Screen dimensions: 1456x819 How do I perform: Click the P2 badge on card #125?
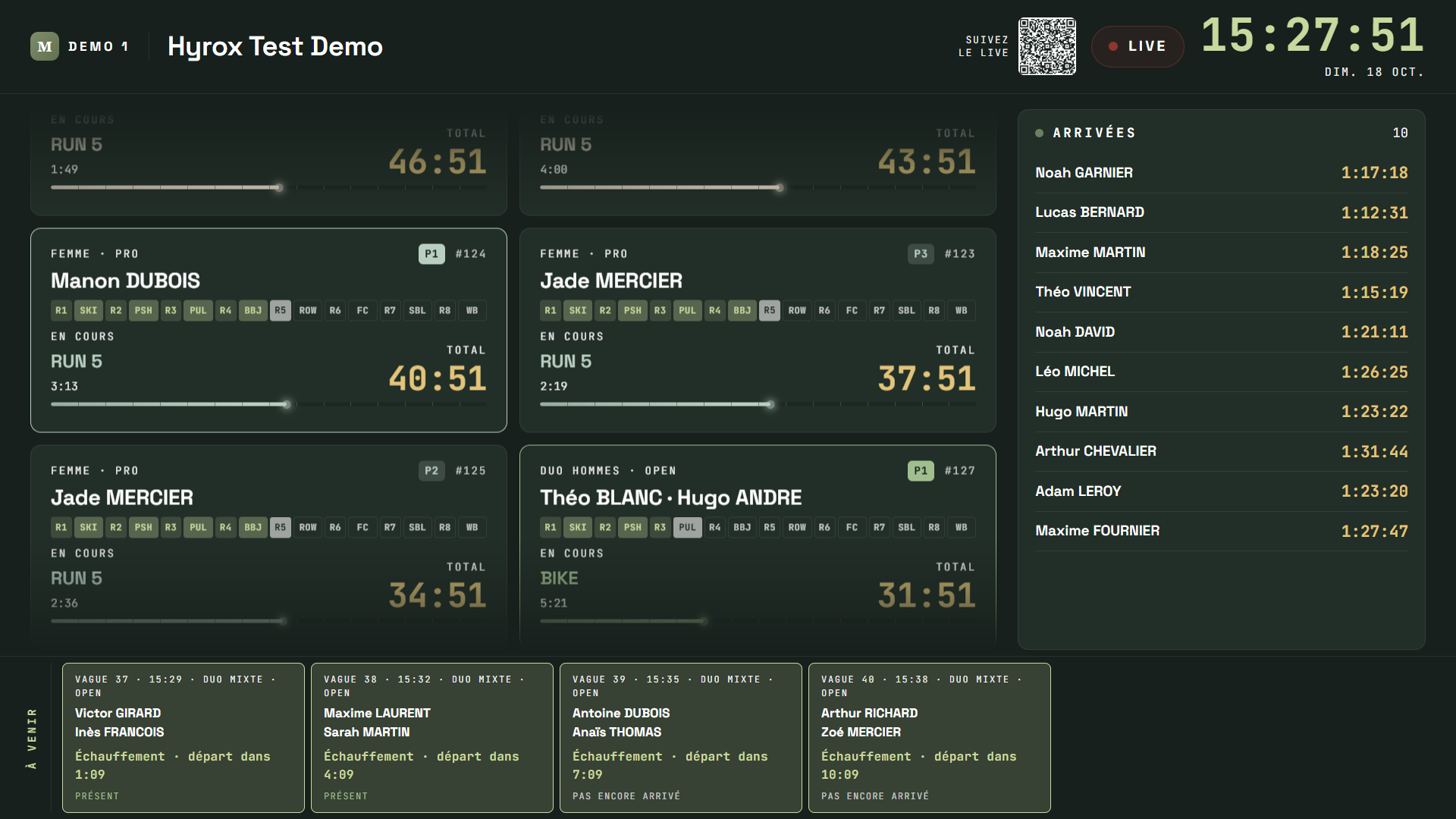point(431,471)
